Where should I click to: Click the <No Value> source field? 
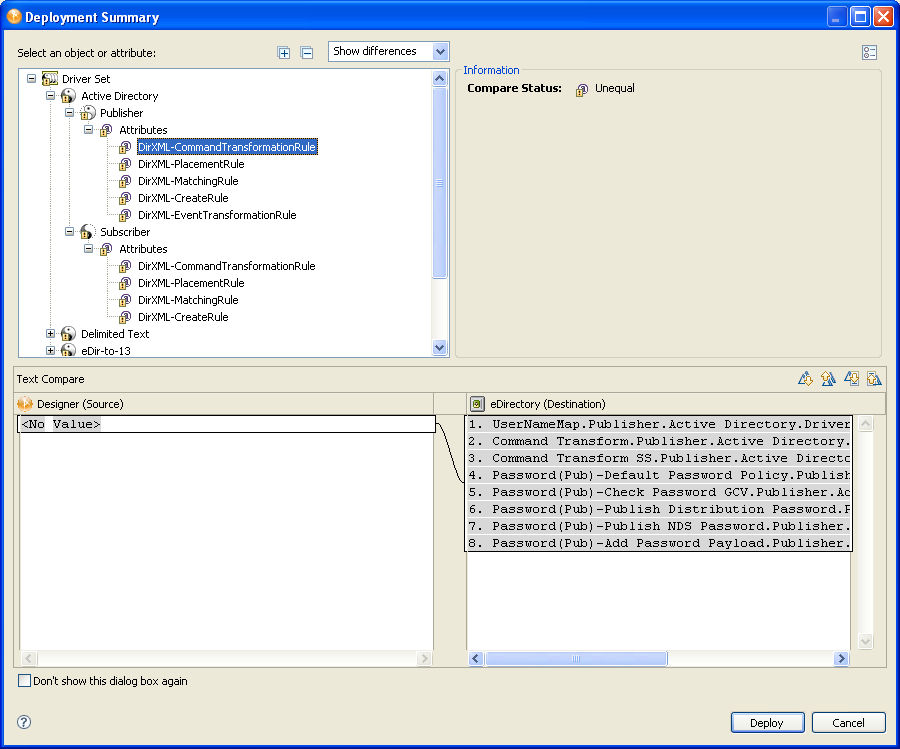[x=227, y=424]
